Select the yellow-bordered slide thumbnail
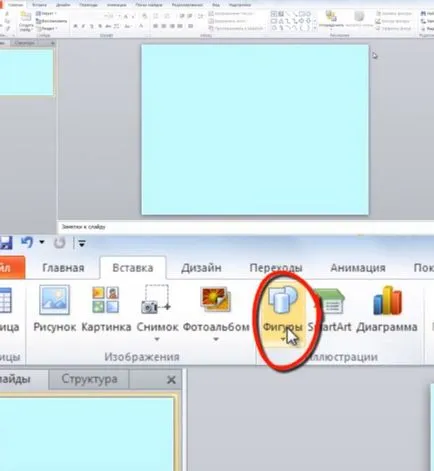 (87, 432)
